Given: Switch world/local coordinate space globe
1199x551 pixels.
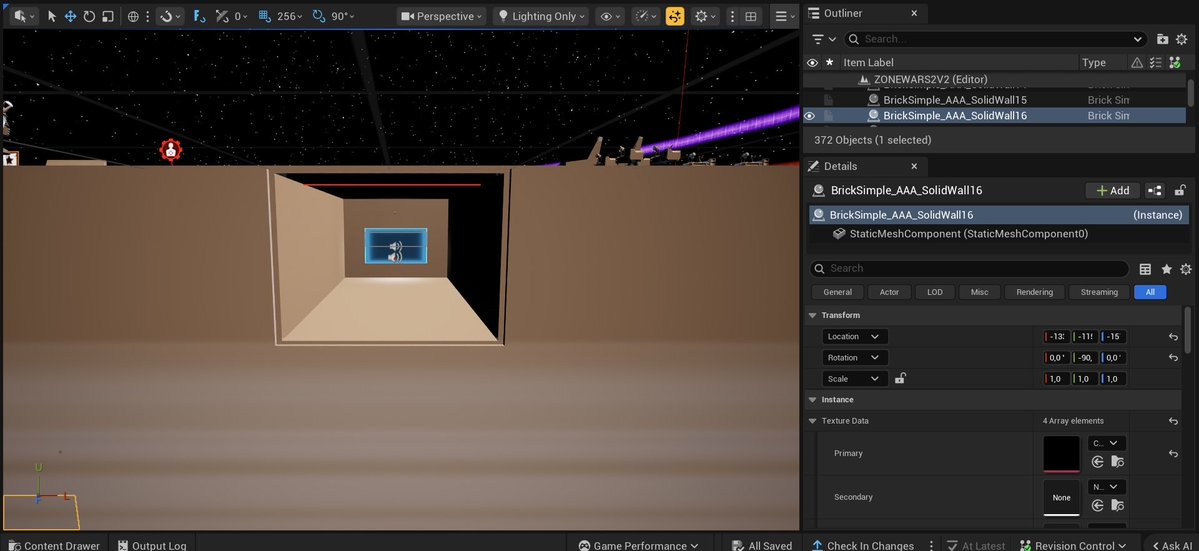Looking at the screenshot, I should pyautogui.click(x=133, y=16).
